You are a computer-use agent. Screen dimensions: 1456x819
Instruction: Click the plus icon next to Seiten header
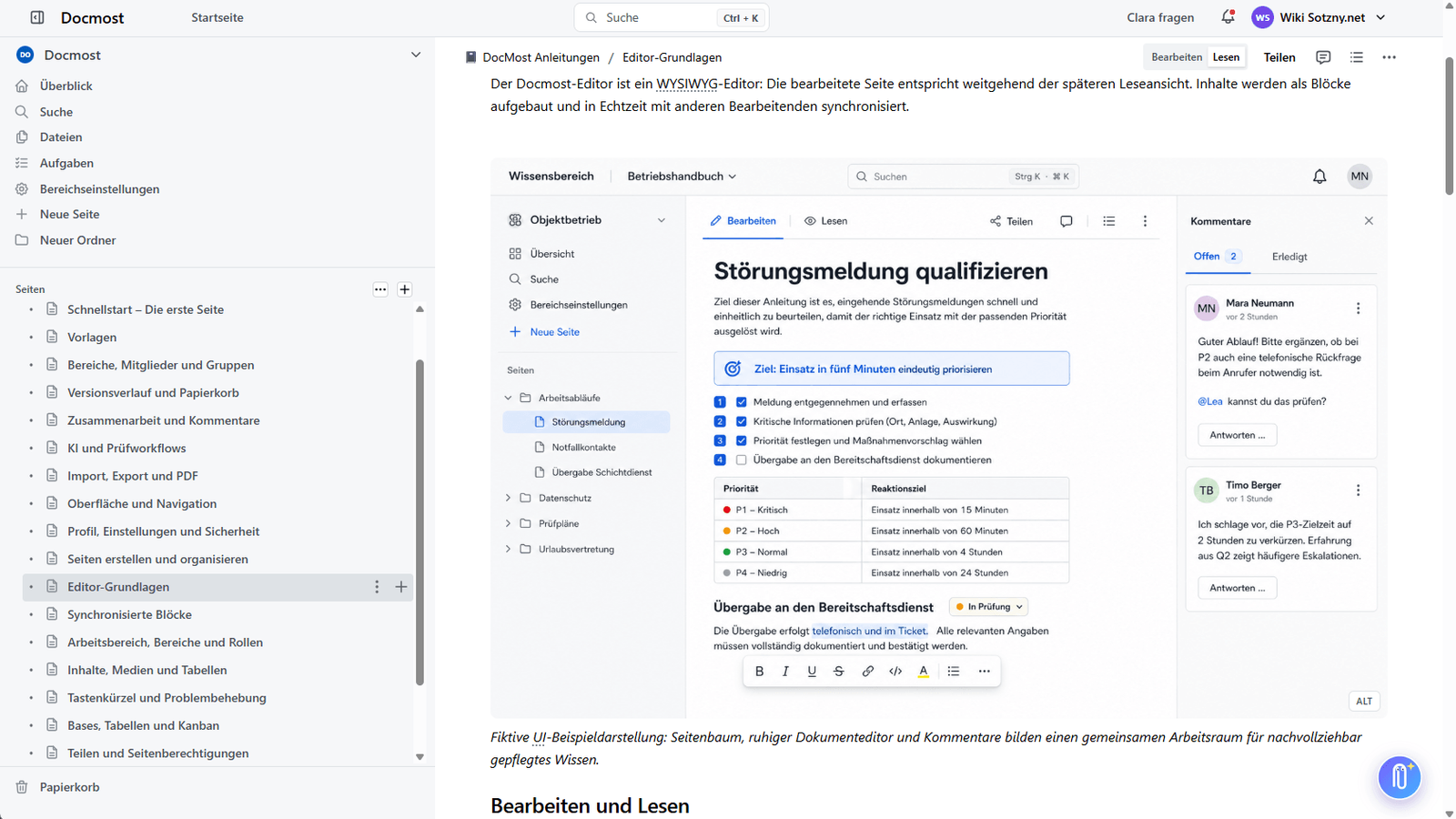[405, 289]
